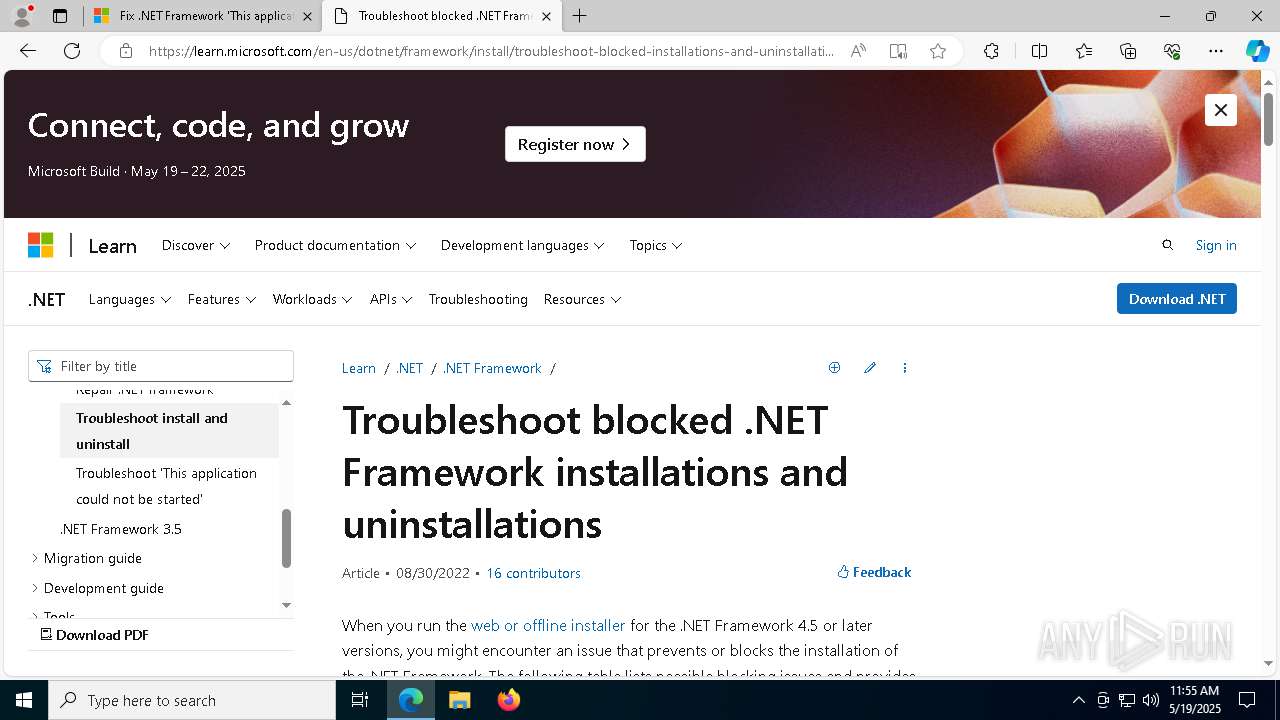
Task: Open the Edge profile icon
Action: point(22,16)
